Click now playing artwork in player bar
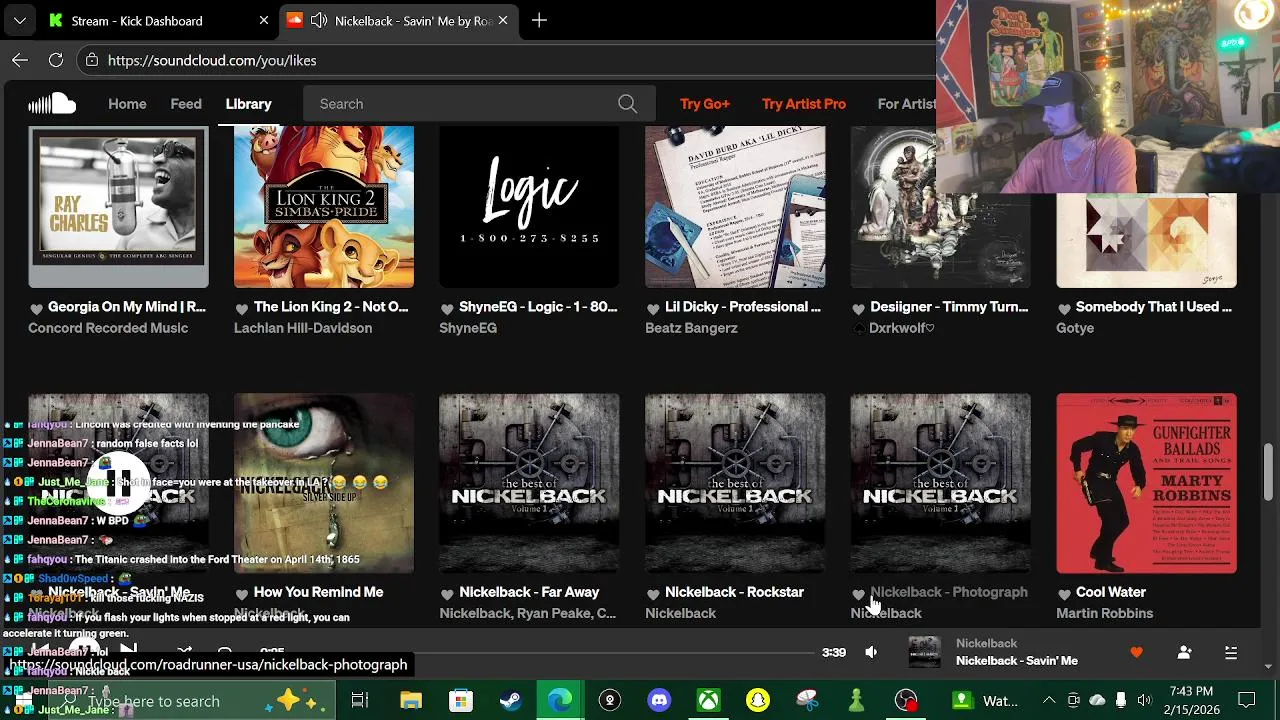1280x720 pixels. (x=924, y=652)
